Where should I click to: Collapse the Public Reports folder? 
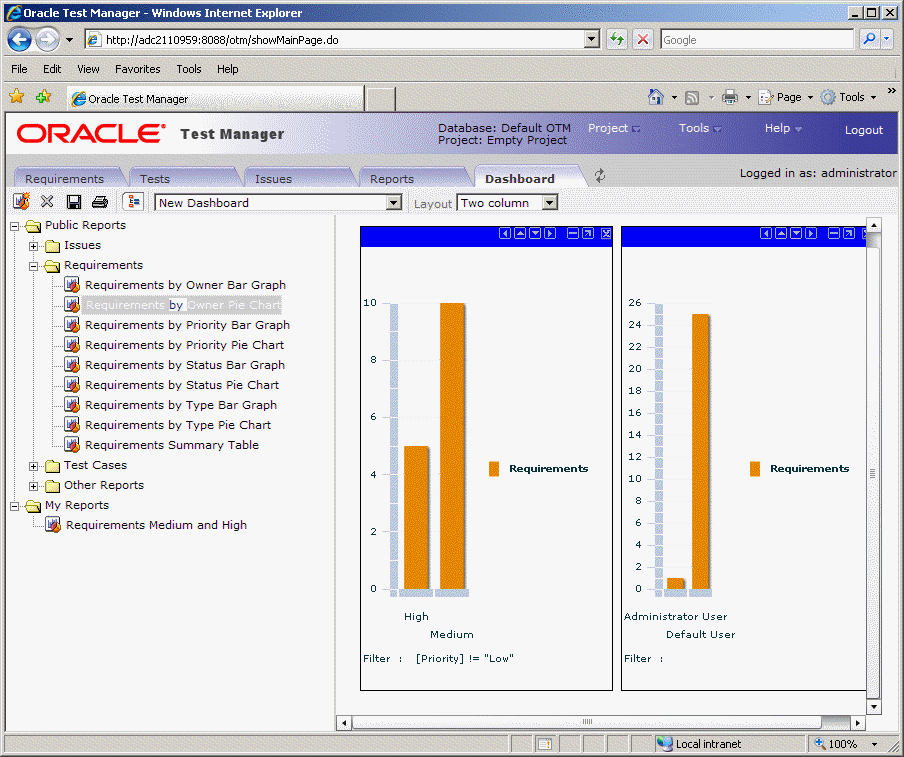(x=15, y=227)
